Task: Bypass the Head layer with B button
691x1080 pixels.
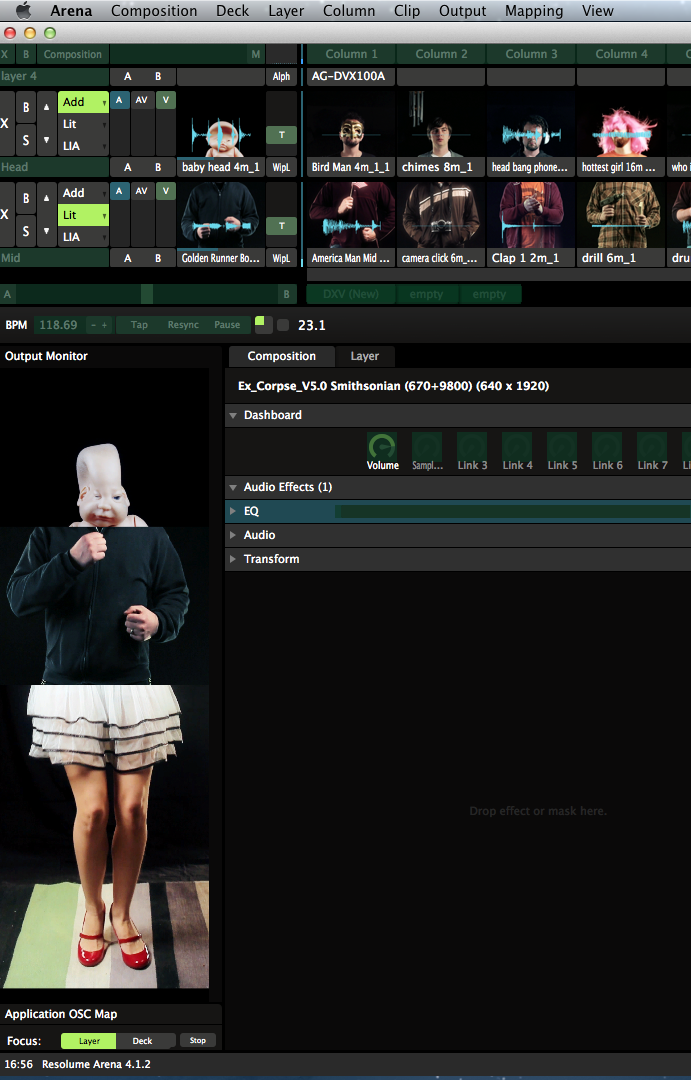Action: point(26,107)
